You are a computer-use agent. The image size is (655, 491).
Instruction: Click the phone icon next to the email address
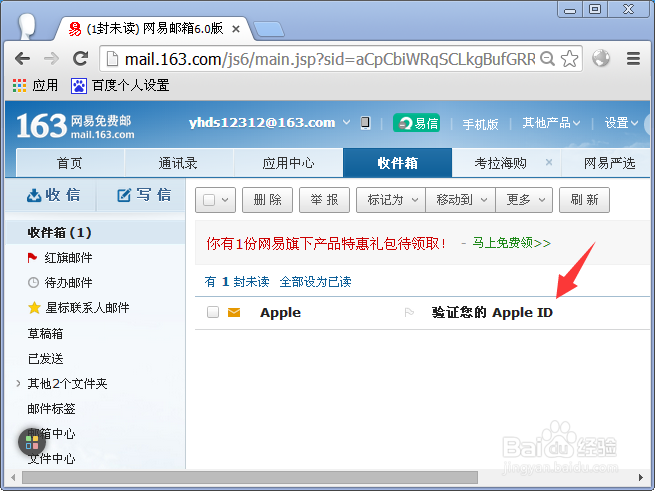[x=365, y=123]
